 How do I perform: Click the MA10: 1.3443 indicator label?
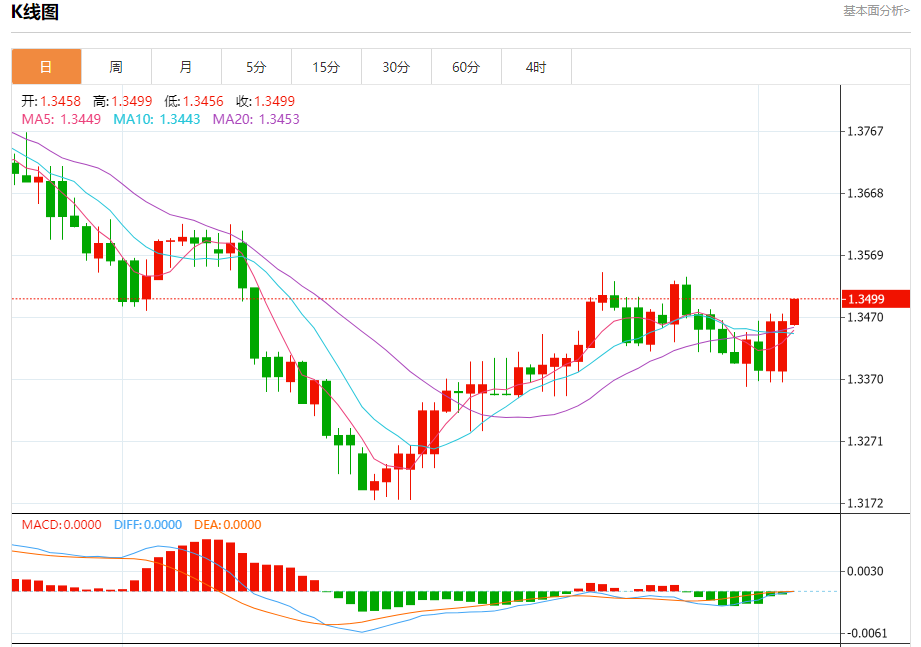[x=157, y=119]
